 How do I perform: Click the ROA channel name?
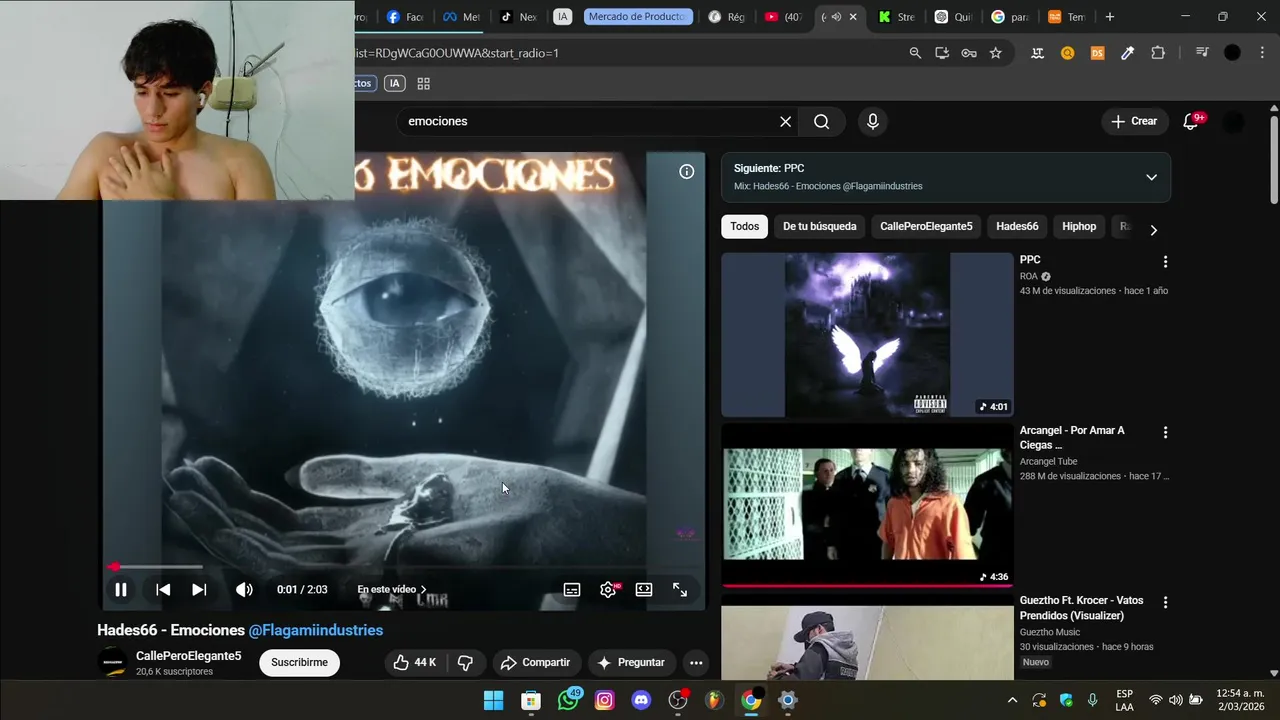coord(1029,277)
